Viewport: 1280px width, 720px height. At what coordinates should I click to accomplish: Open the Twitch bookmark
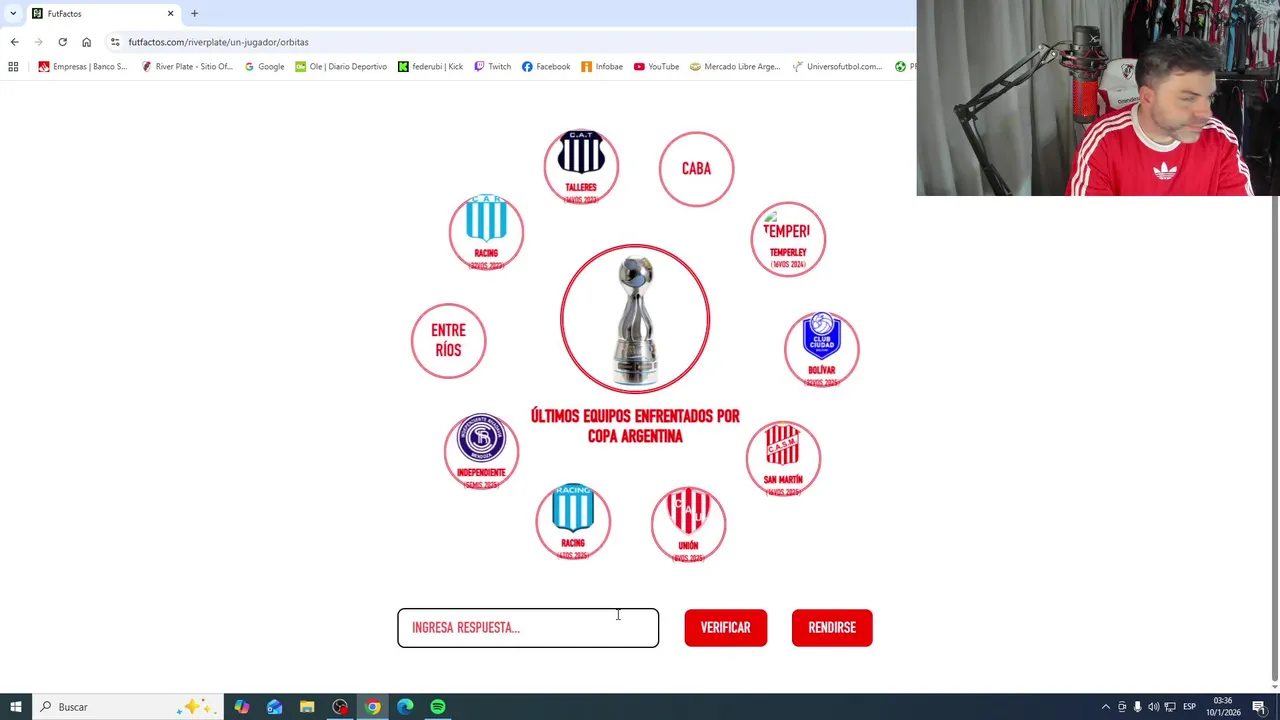pyautogui.click(x=492, y=67)
